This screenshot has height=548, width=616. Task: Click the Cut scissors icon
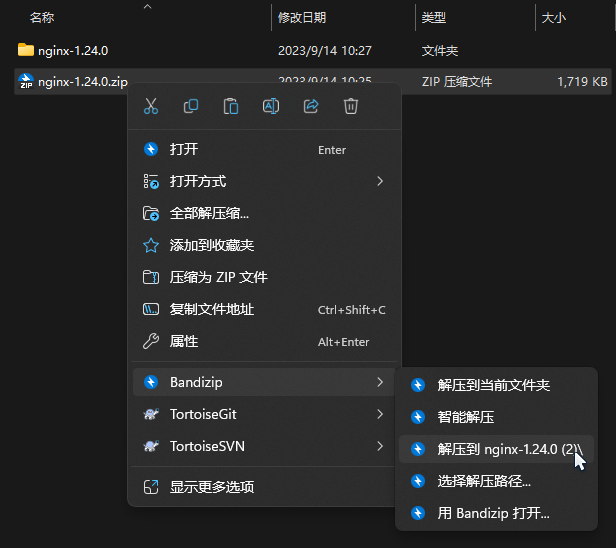[151, 106]
